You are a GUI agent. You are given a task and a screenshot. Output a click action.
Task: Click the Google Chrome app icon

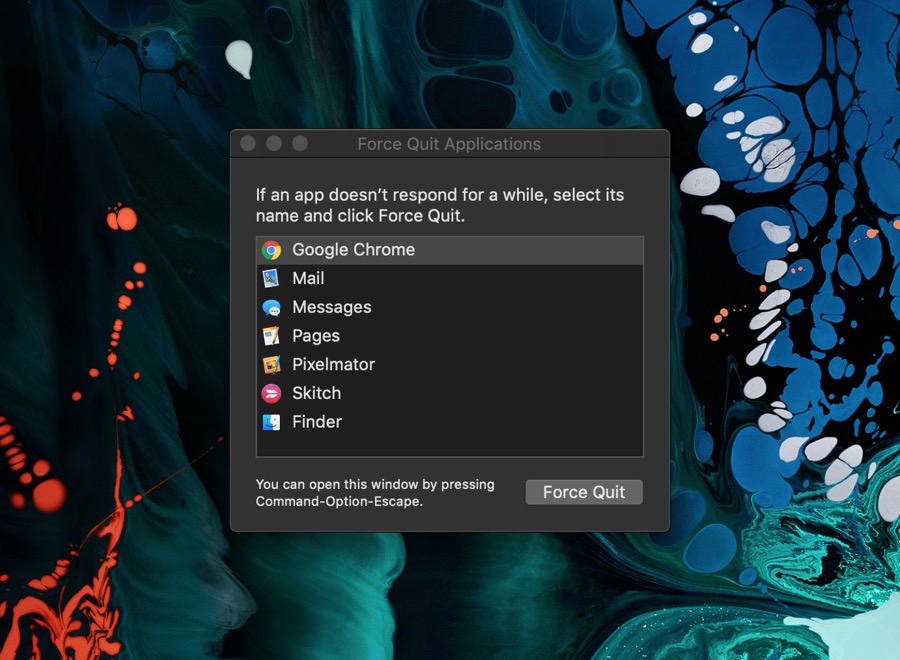271,250
